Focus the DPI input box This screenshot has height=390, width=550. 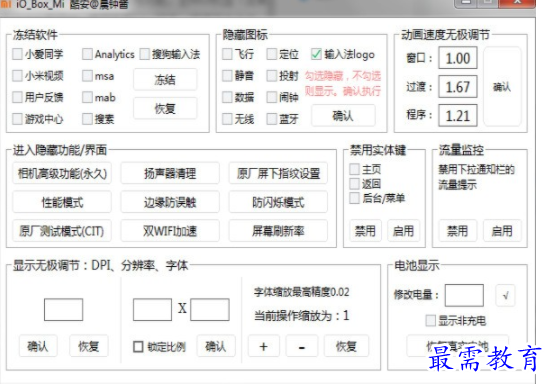[x=63, y=310]
